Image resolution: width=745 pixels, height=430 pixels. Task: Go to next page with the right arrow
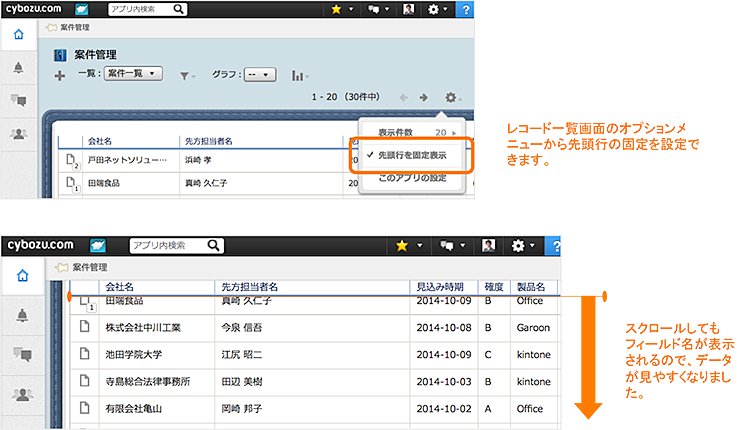coord(423,98)
